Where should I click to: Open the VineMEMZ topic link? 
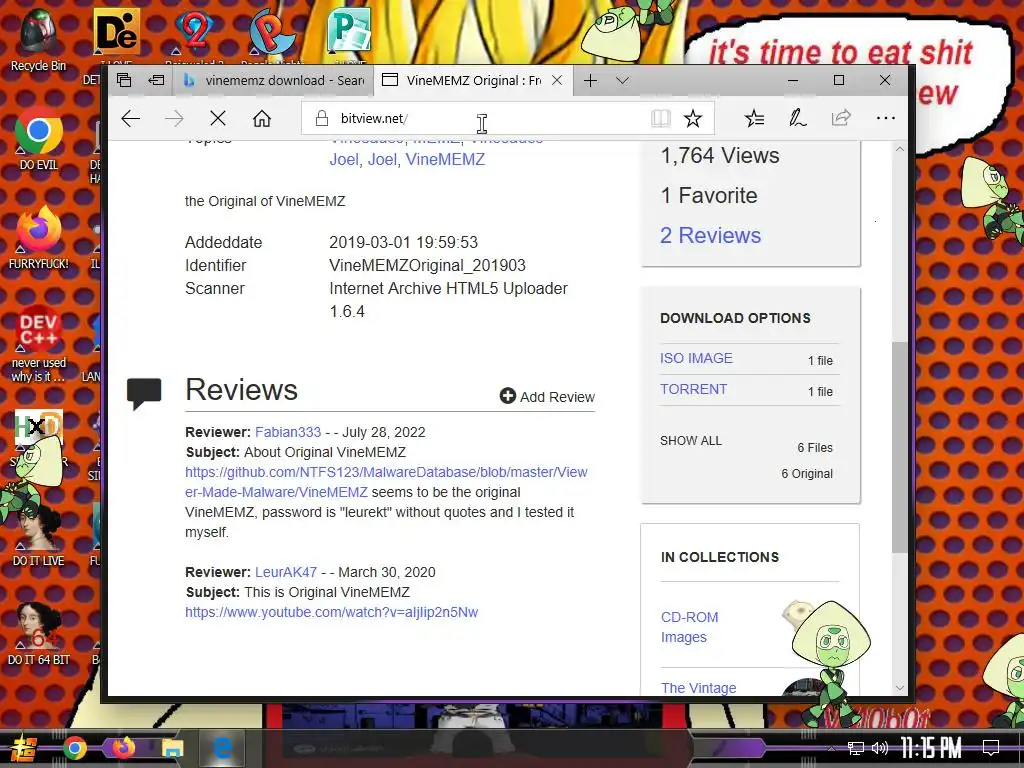[445, 159]
